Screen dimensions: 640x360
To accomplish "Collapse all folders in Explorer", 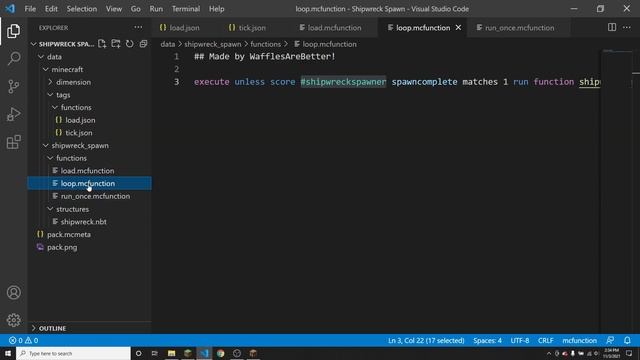I will point(143,44).
